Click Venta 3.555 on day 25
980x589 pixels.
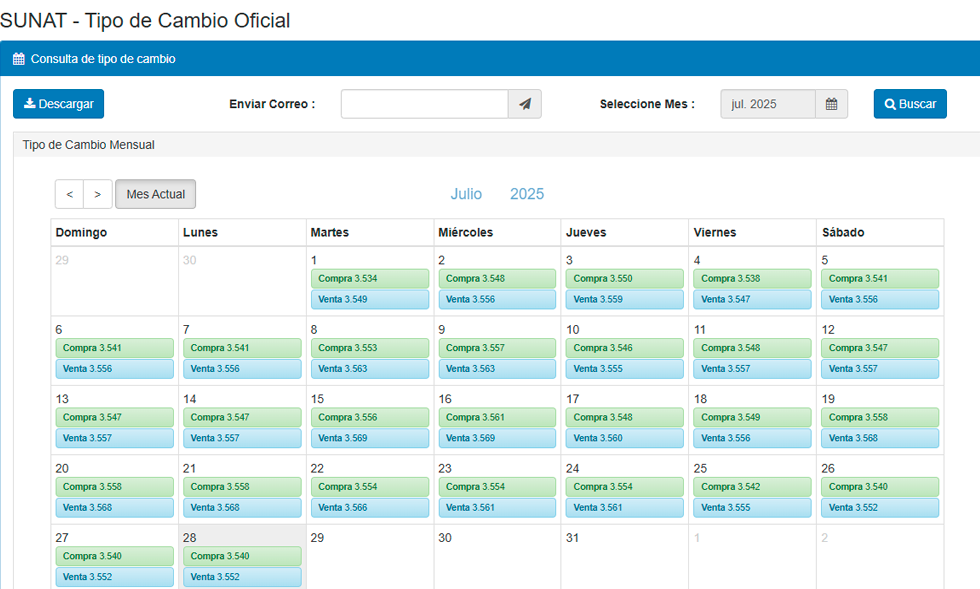[x=752, y=507]
